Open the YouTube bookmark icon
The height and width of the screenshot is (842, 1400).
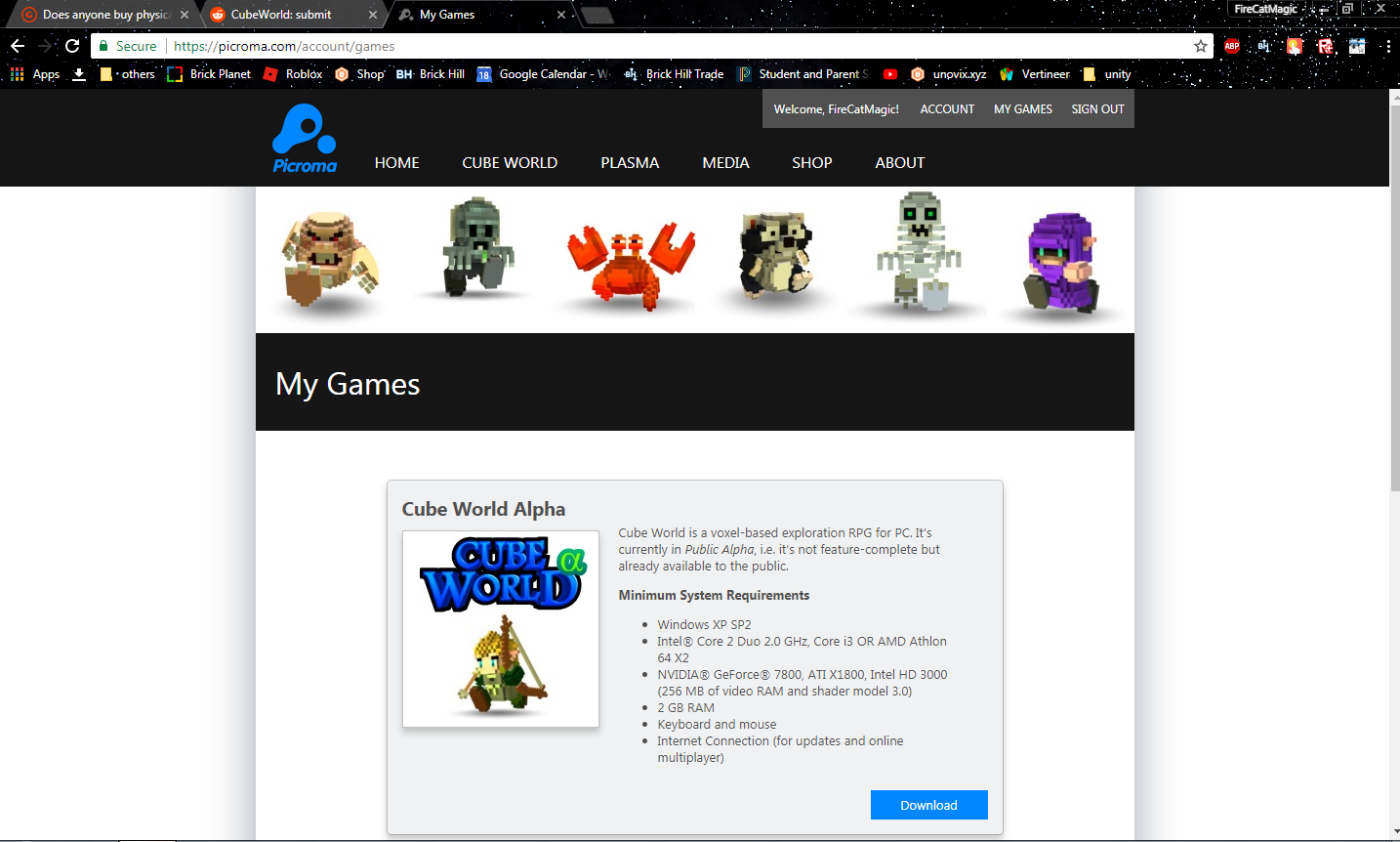(889, 73)
